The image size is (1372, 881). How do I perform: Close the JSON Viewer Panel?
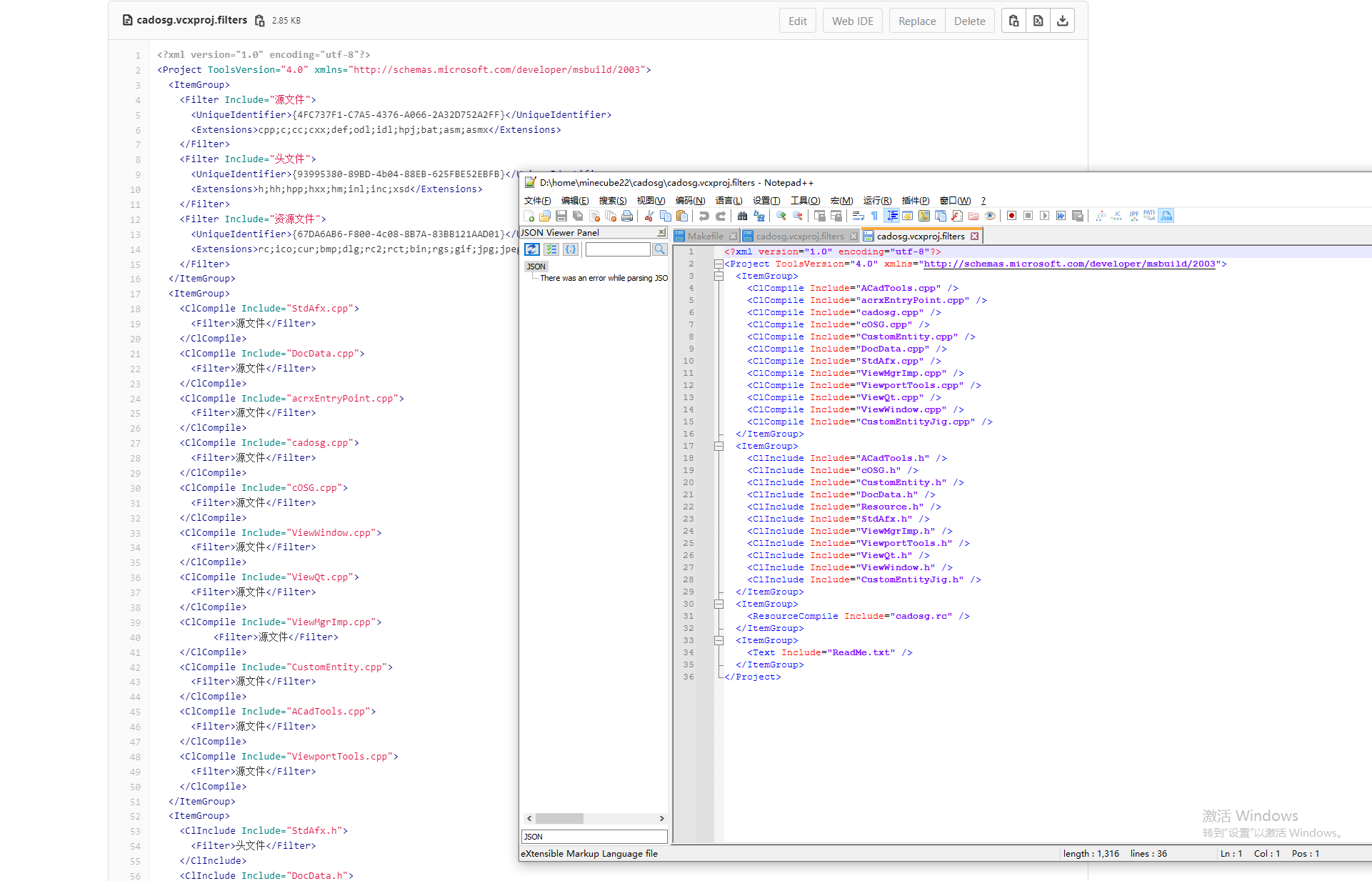(661, 233)
